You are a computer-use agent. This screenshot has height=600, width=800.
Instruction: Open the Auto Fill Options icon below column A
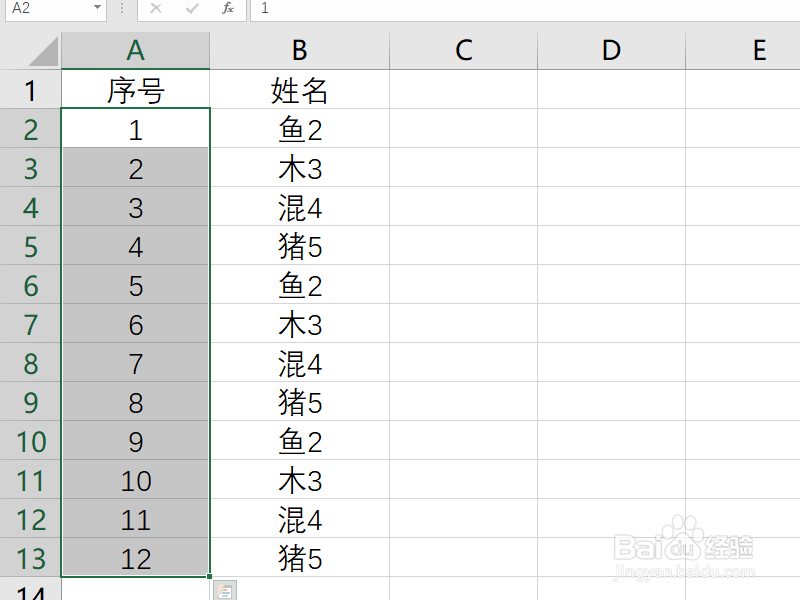(225, 590)
